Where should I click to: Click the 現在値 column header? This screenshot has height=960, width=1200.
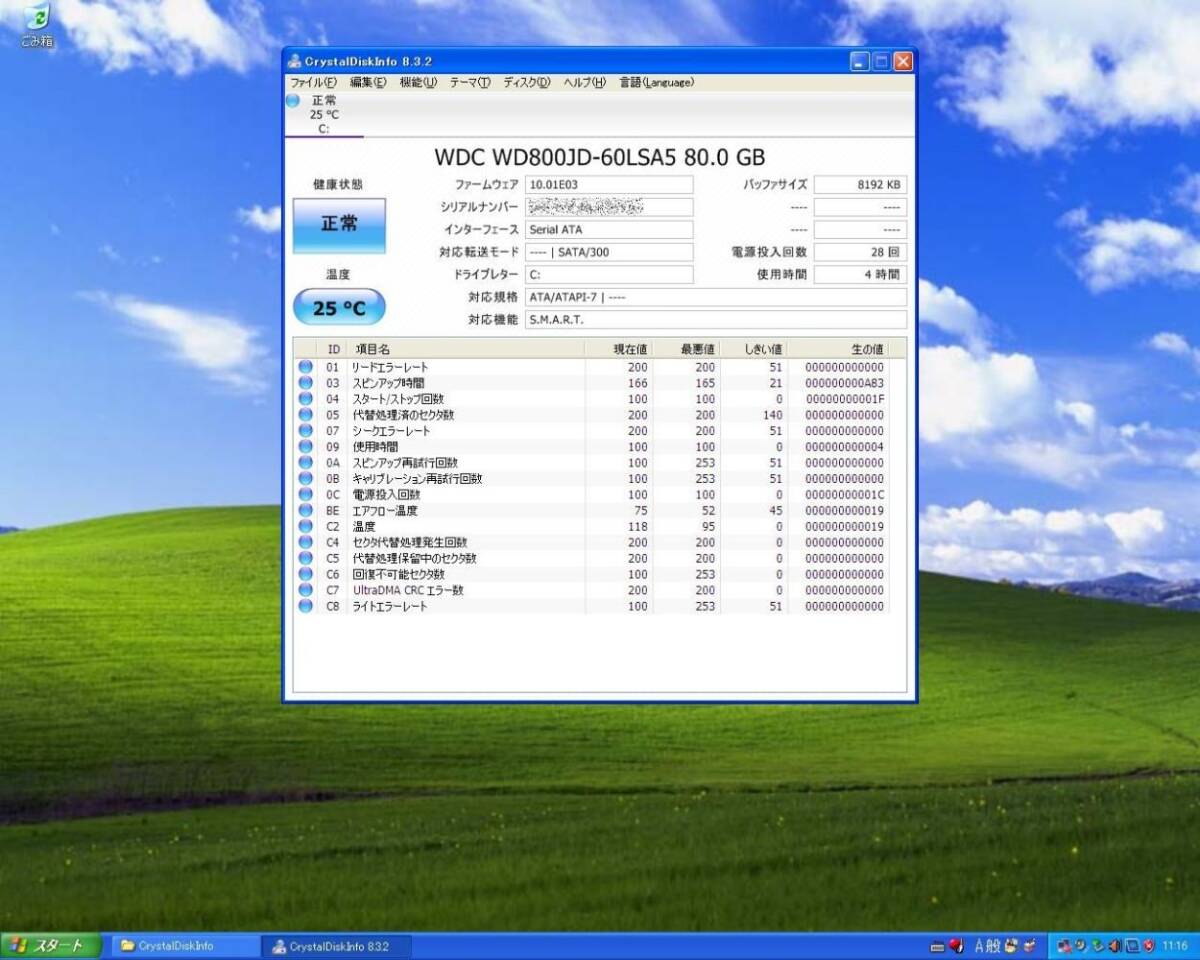(x=618, y=349)
